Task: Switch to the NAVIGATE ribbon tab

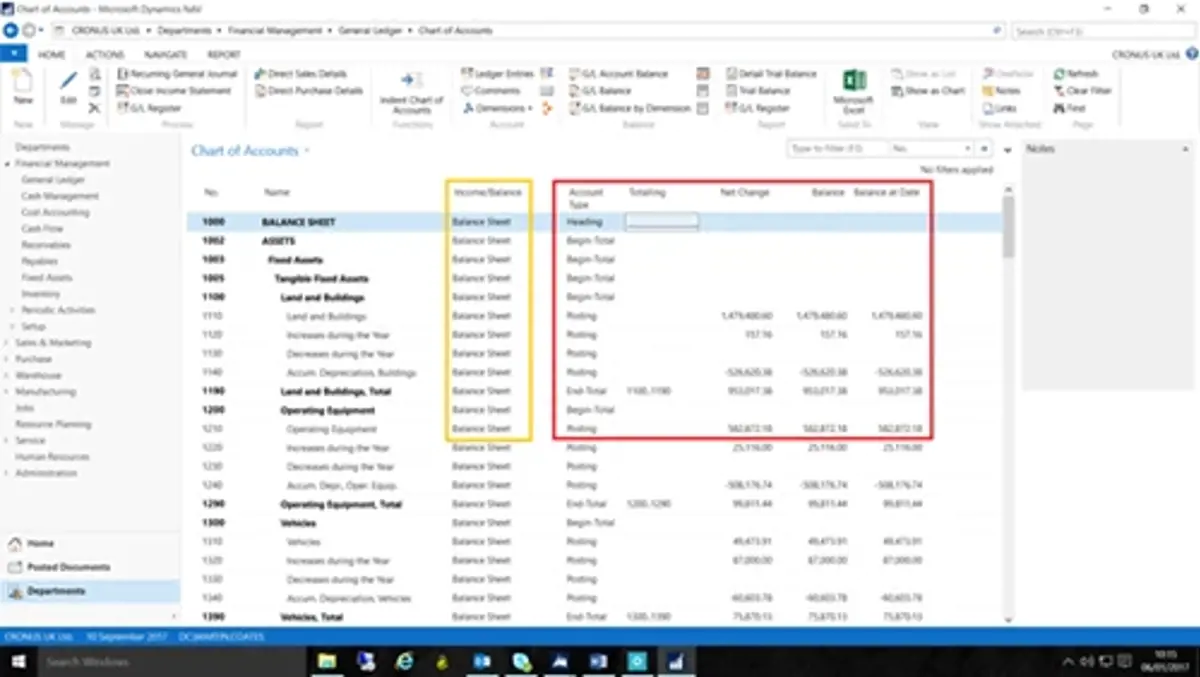Action: (164, 55)
